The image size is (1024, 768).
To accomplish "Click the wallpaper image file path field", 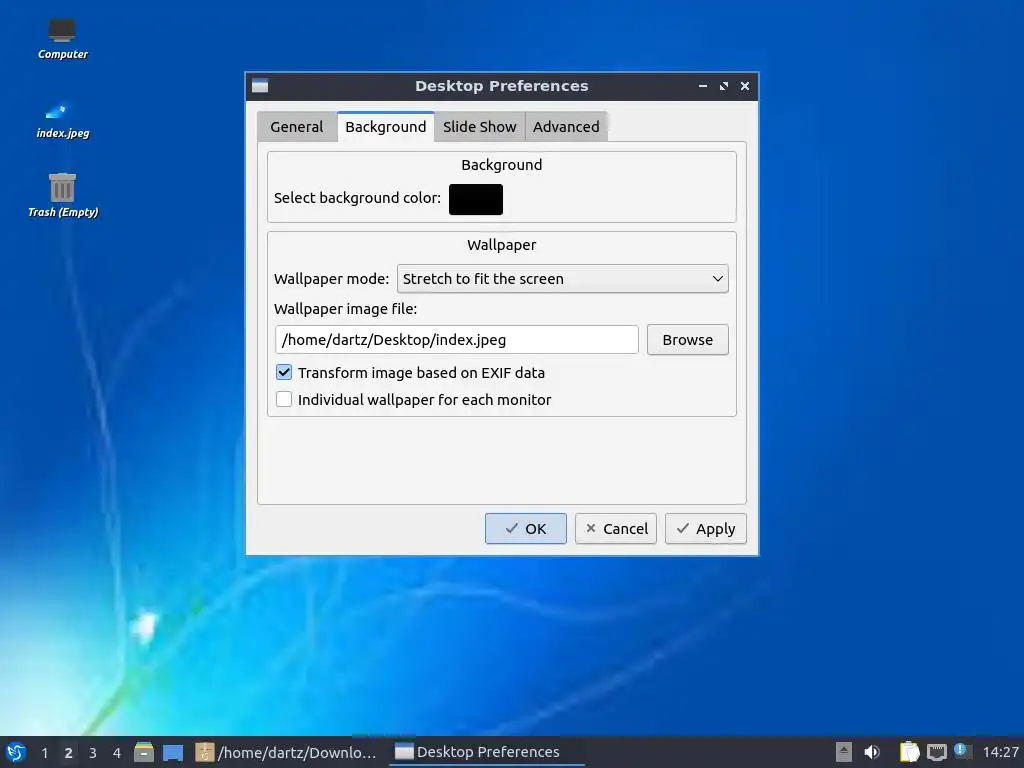I will click(456, 340).
